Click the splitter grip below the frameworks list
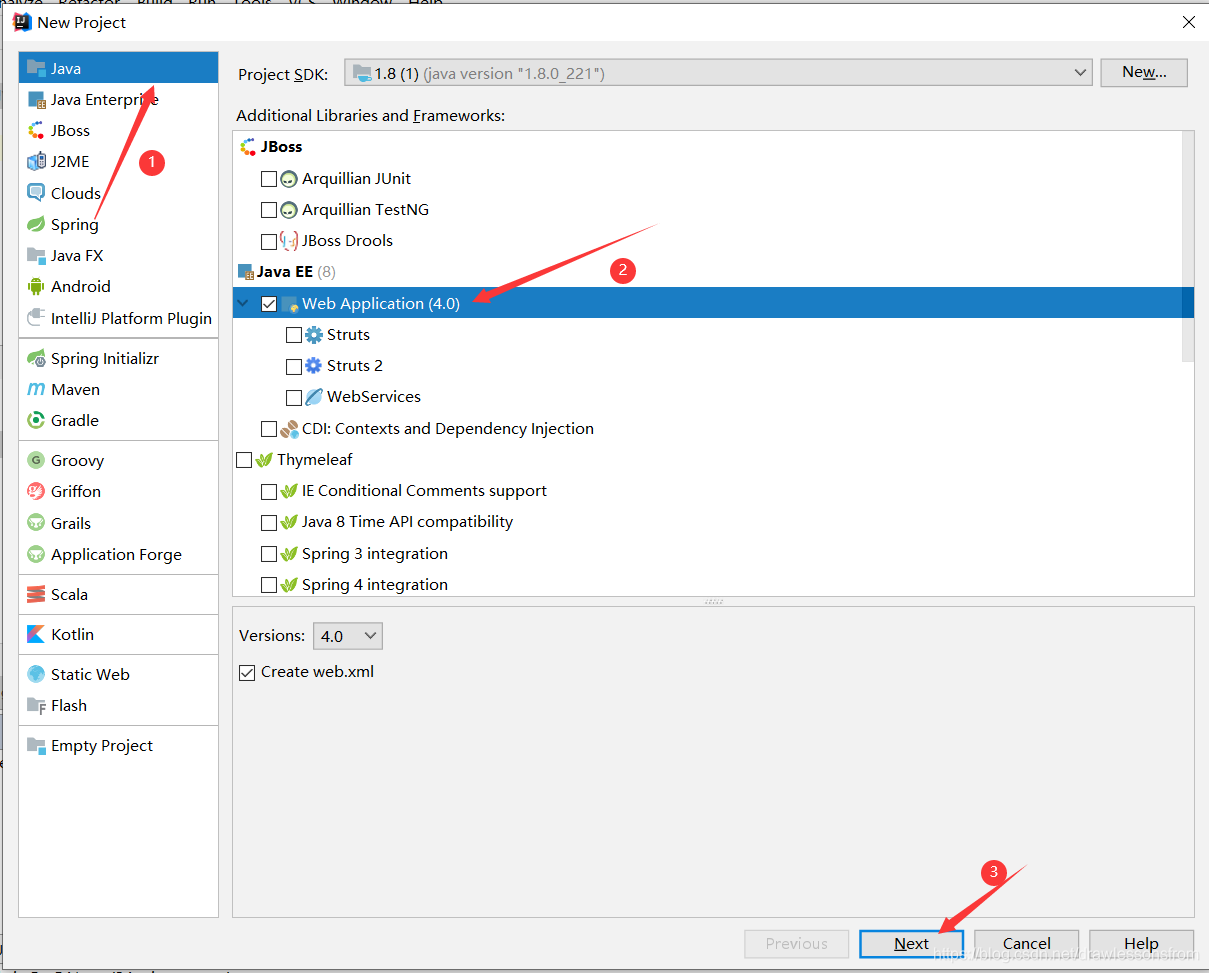Viewport: 1209px width, 973px height. click(x=714, y=602)
